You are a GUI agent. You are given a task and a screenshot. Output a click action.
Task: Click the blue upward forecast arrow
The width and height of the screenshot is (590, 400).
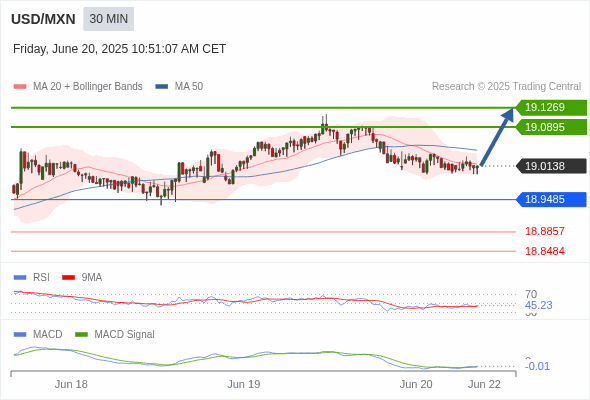pyautogui.click(x=497, y=137)
